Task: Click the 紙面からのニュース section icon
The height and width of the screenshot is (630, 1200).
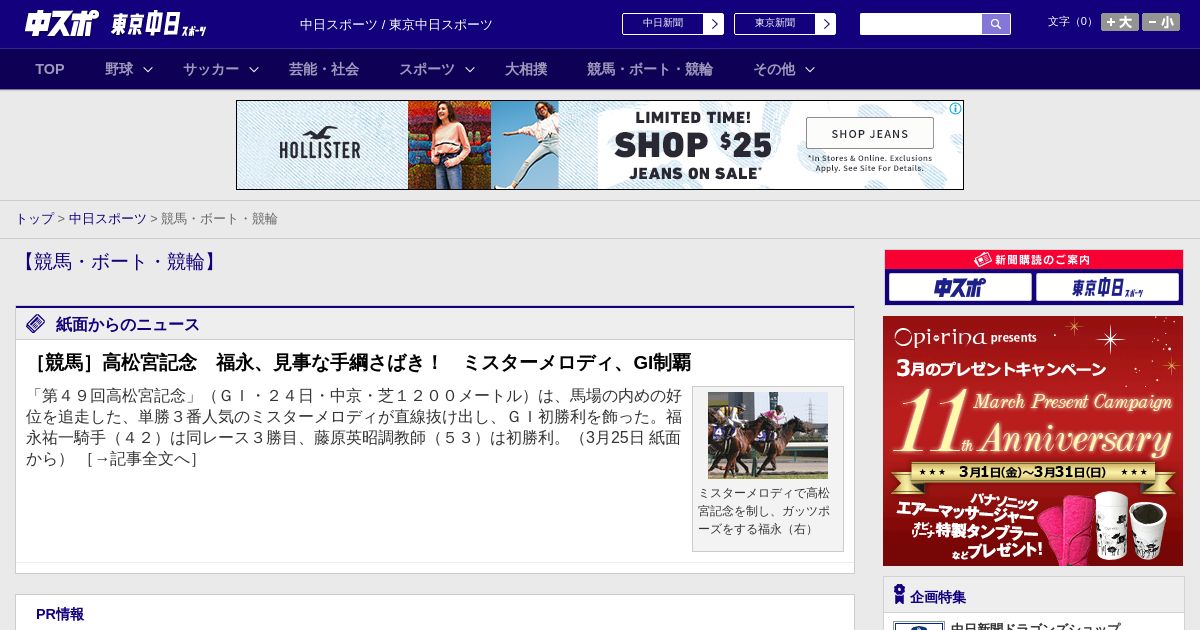Action: 36,324
